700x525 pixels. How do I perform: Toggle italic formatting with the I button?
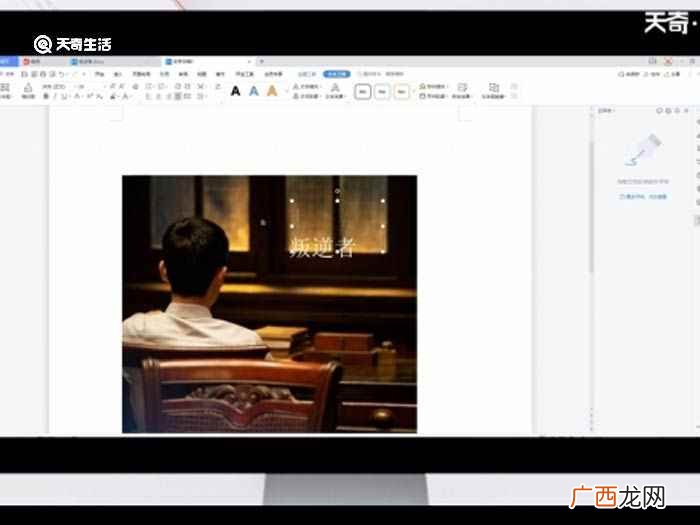55,96
